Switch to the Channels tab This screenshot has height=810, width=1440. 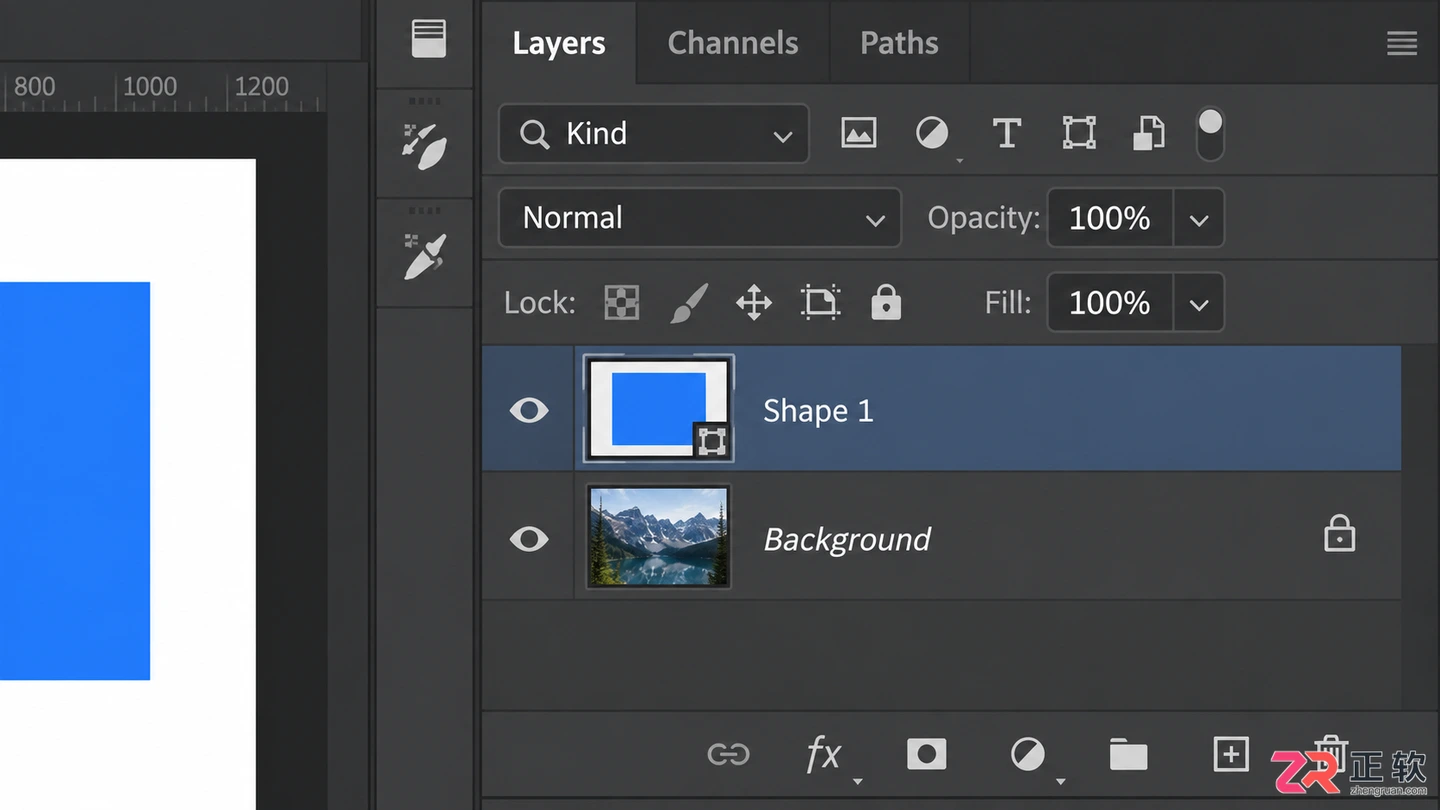point(733,43)
